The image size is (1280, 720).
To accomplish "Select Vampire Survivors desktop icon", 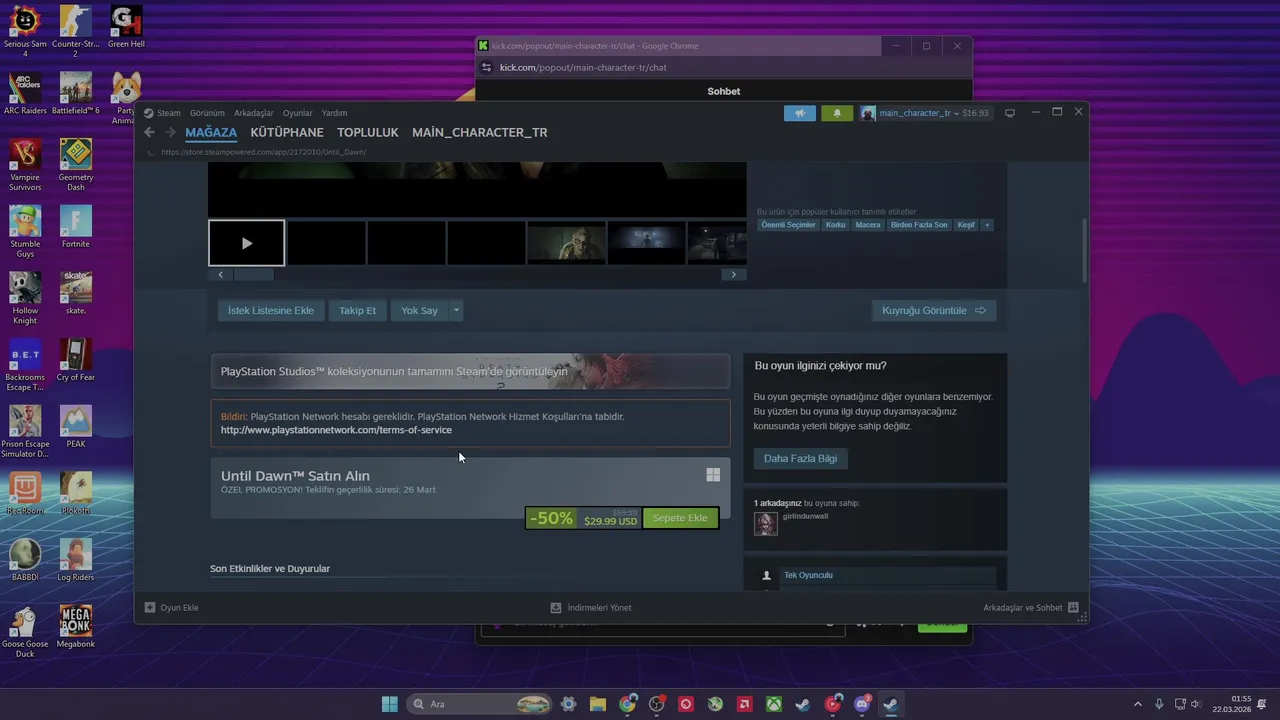I will pos(25,165).
